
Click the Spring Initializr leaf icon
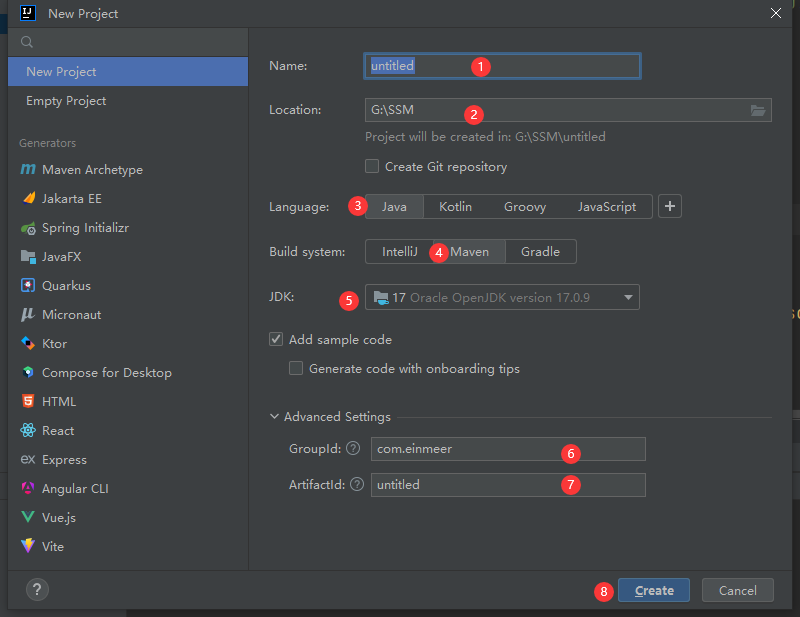click(x=28, y=228)
